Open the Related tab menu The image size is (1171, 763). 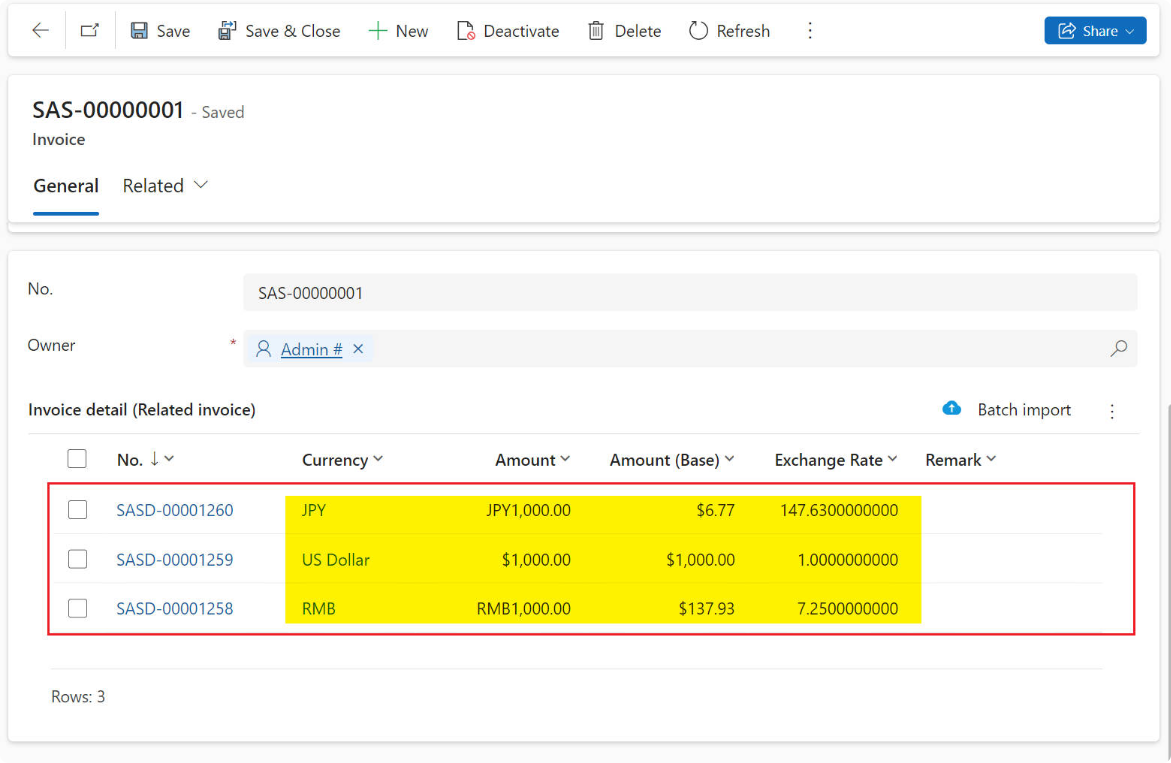[165, 185]
